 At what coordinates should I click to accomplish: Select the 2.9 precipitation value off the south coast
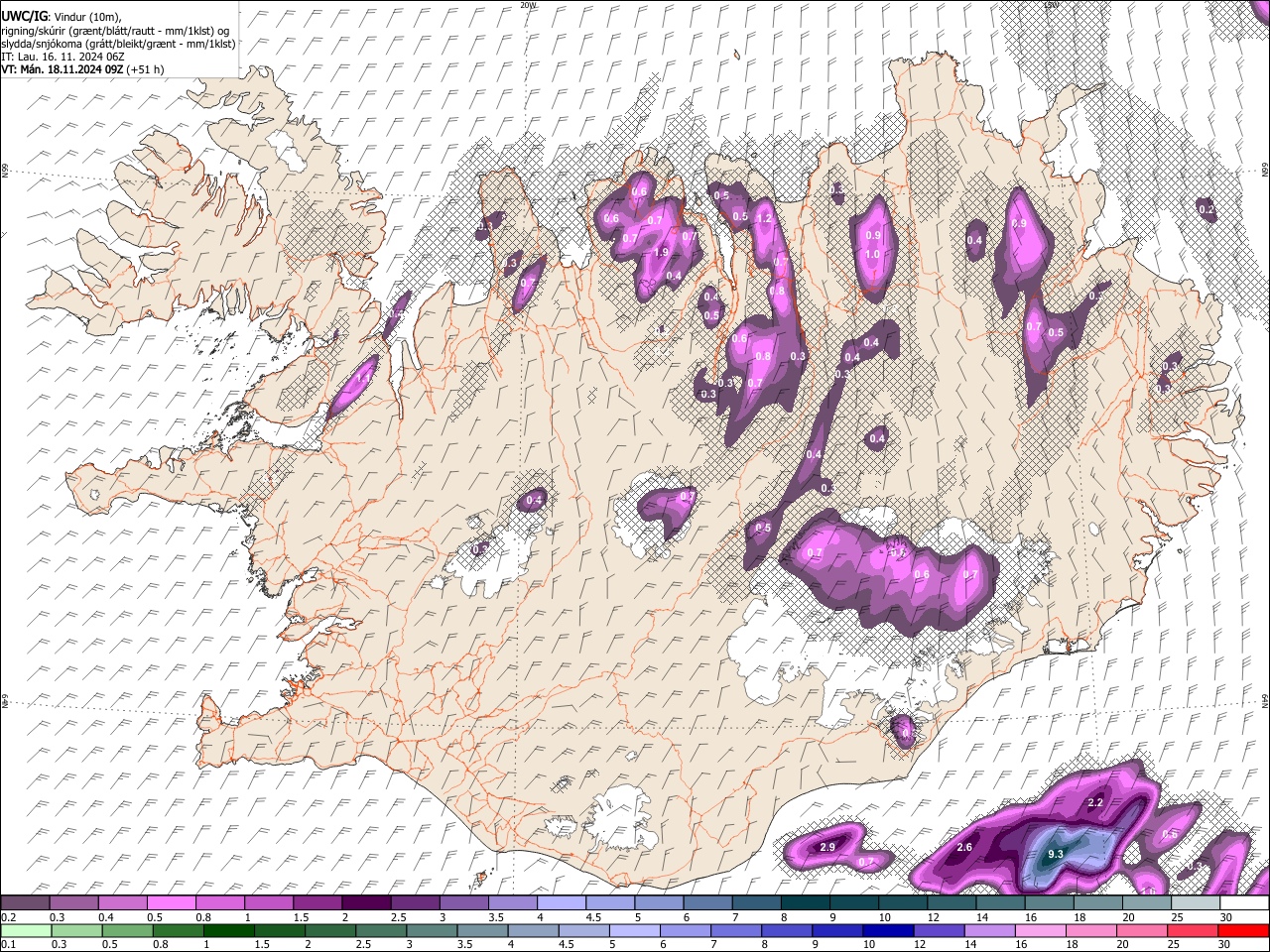pos(827,847)
